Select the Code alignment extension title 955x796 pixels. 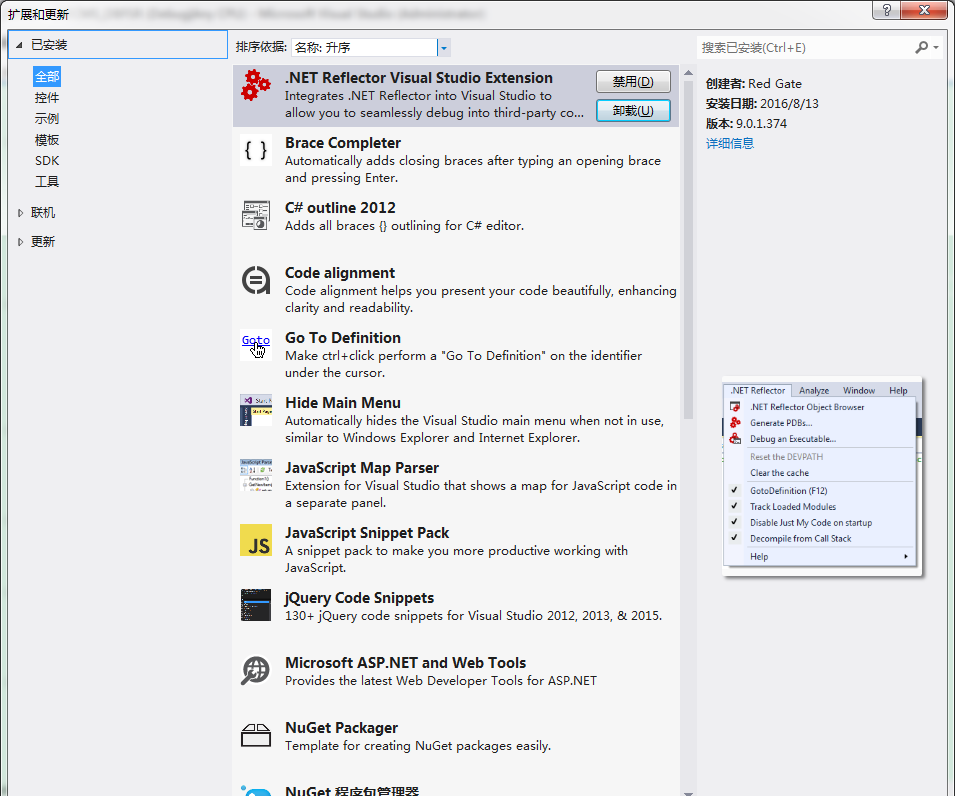pos(340,273)
